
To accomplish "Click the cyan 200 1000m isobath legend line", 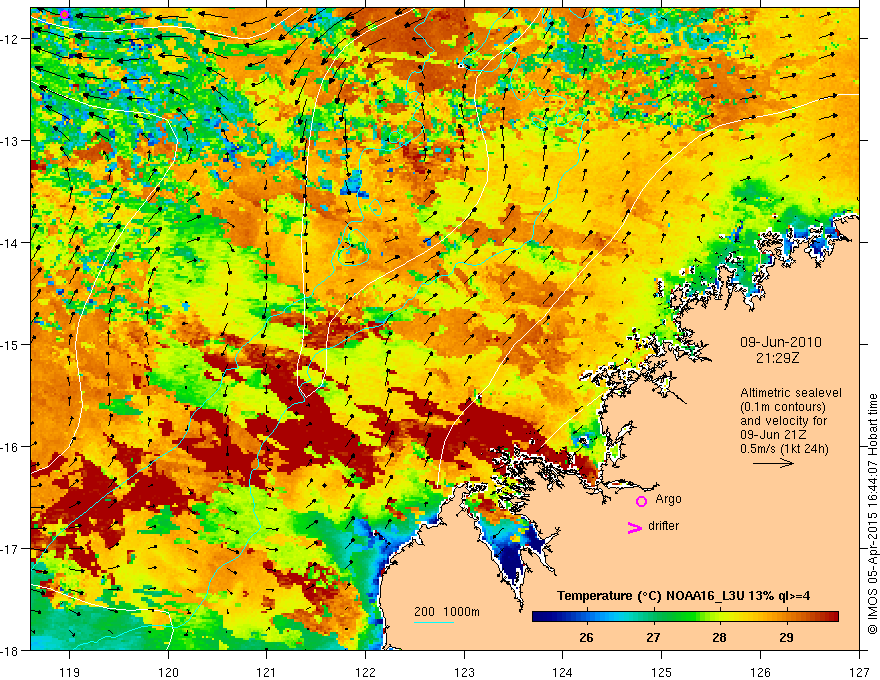I will click(x=434, y=622).
